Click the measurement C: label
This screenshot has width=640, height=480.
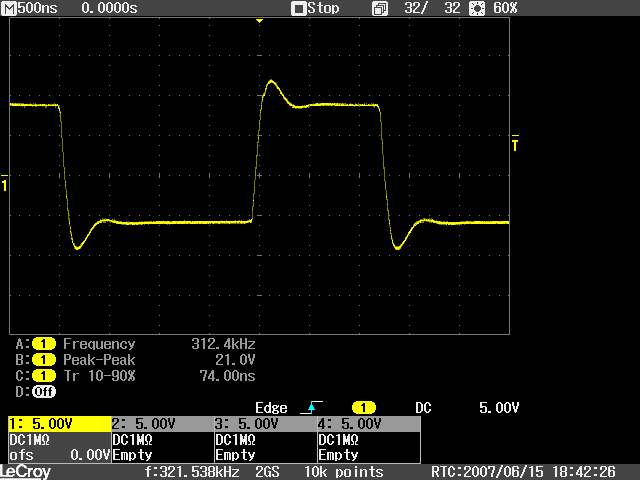(x=22, y=376)
